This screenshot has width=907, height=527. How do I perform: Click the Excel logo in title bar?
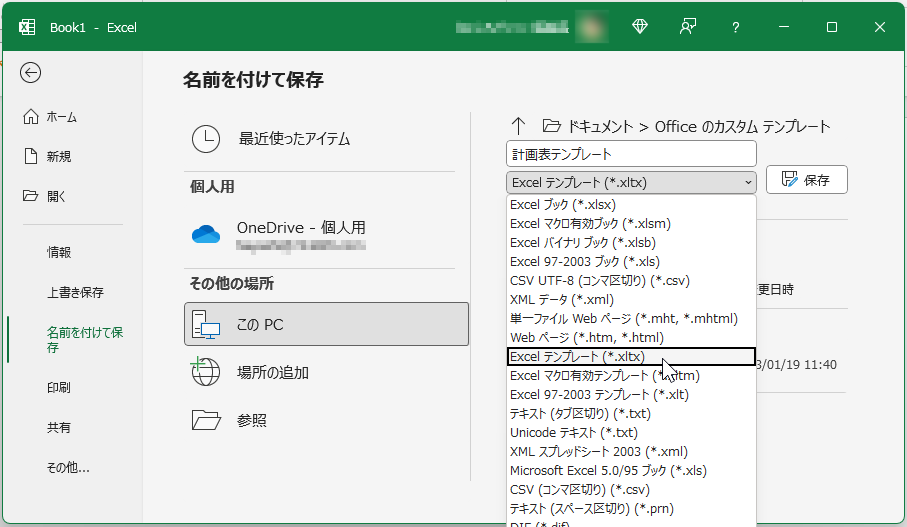[27, 27]
